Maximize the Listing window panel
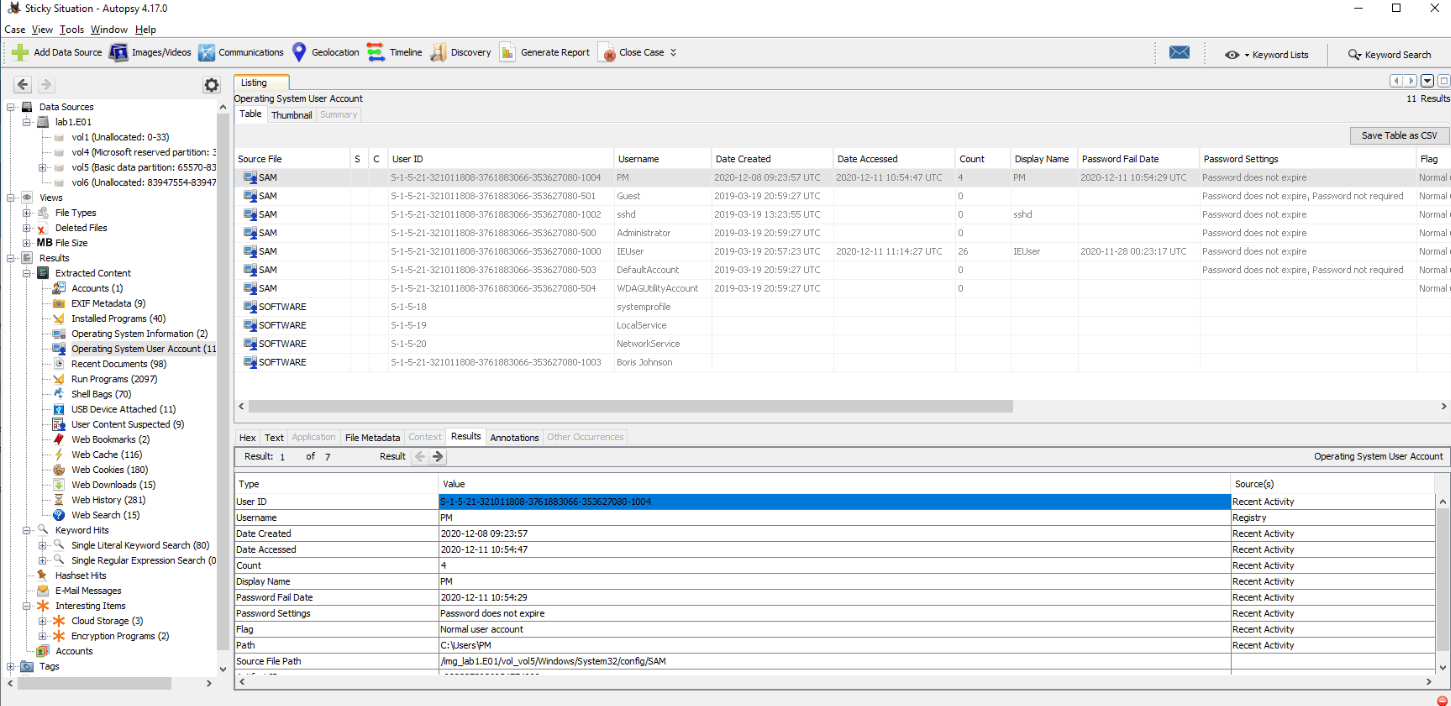The image size is (1451, 706). click(x=1444, y=81)
